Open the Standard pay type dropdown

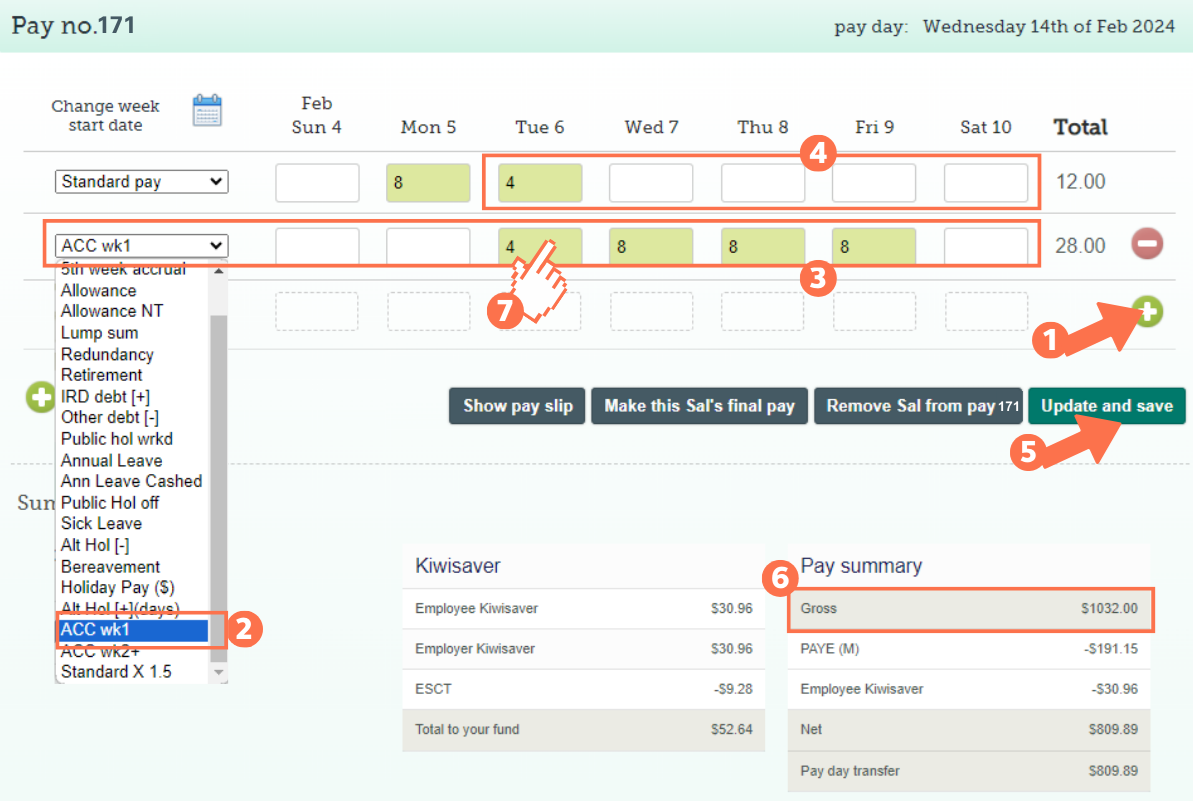click(141, 182)
